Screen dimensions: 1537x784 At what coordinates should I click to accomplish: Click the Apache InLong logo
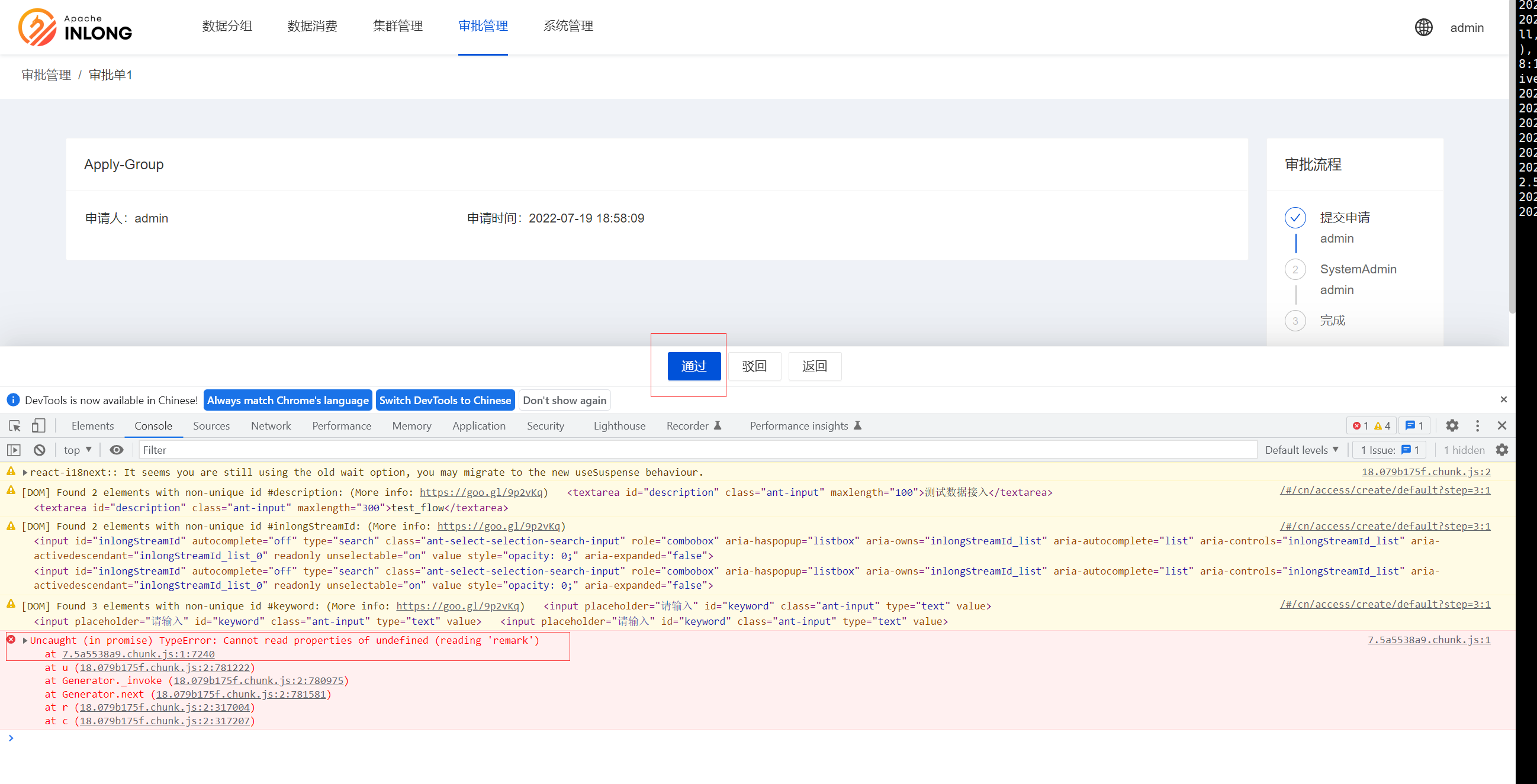tap(75, 27)
